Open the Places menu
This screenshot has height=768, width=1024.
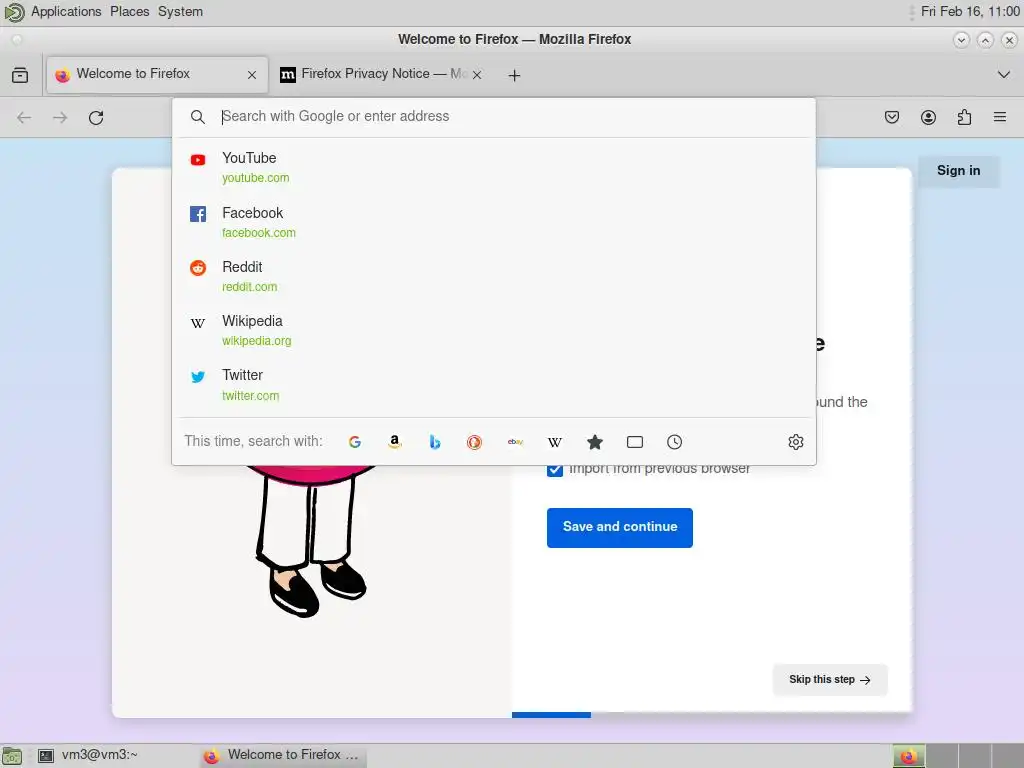tap(129, 12)
